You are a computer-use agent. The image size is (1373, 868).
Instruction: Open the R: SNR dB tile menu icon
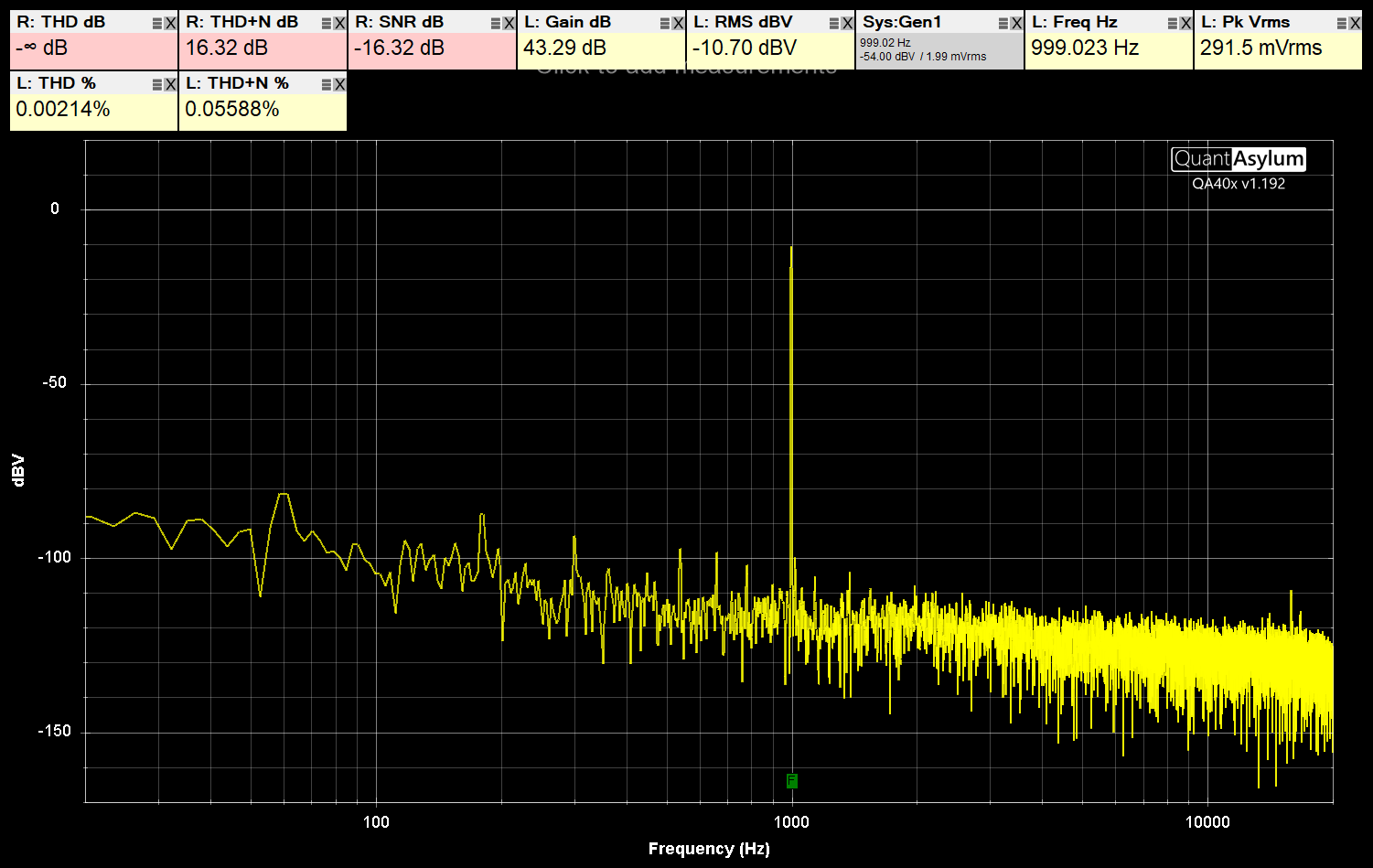496,24
